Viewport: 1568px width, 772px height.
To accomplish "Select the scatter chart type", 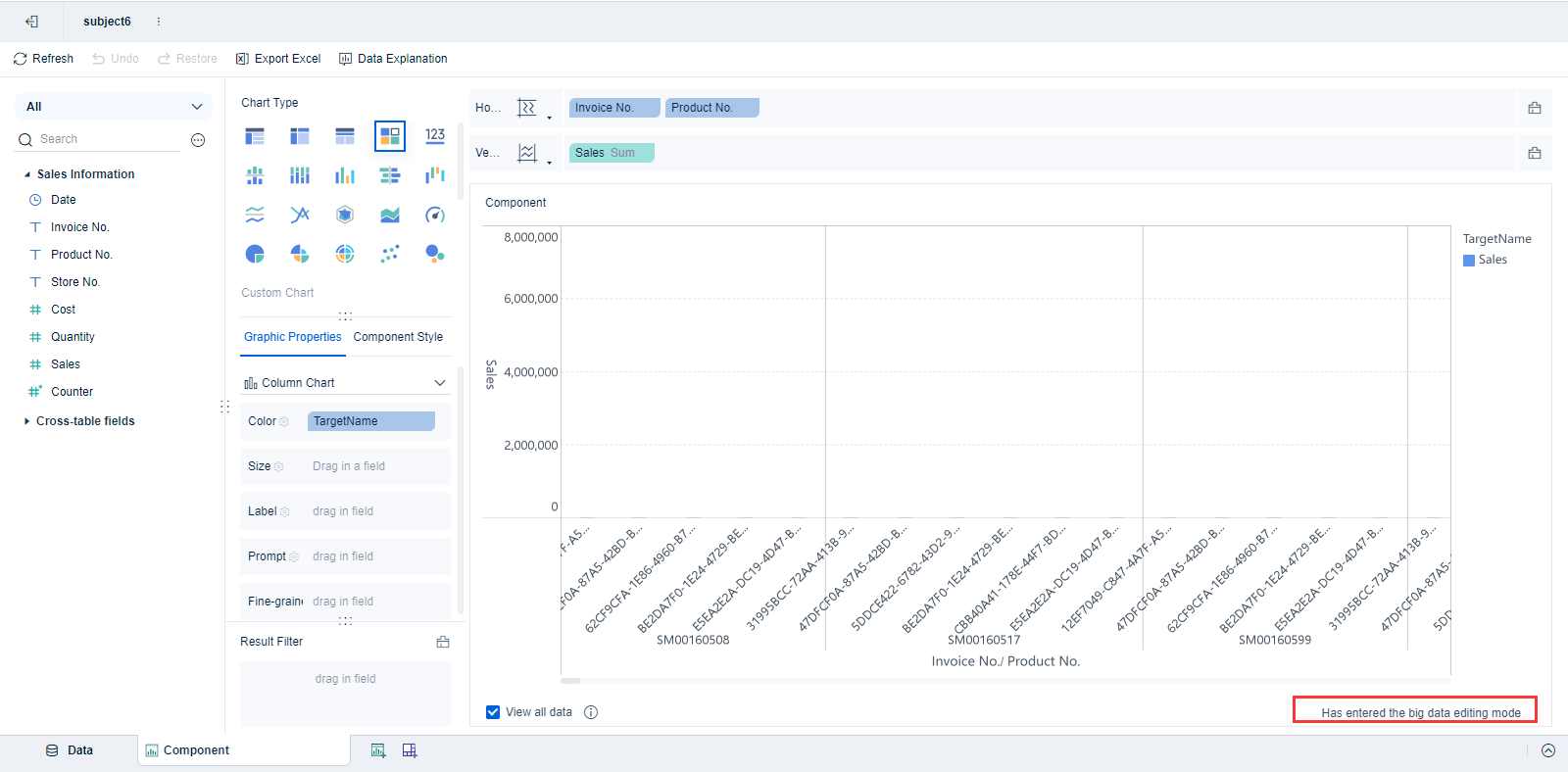I will (x=390, y=254).
